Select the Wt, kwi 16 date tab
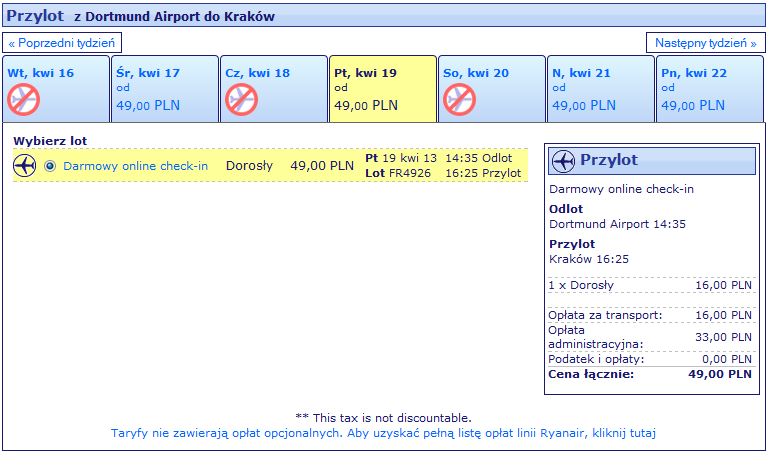The height and width of the screenshot is (465, 778). 56,89
